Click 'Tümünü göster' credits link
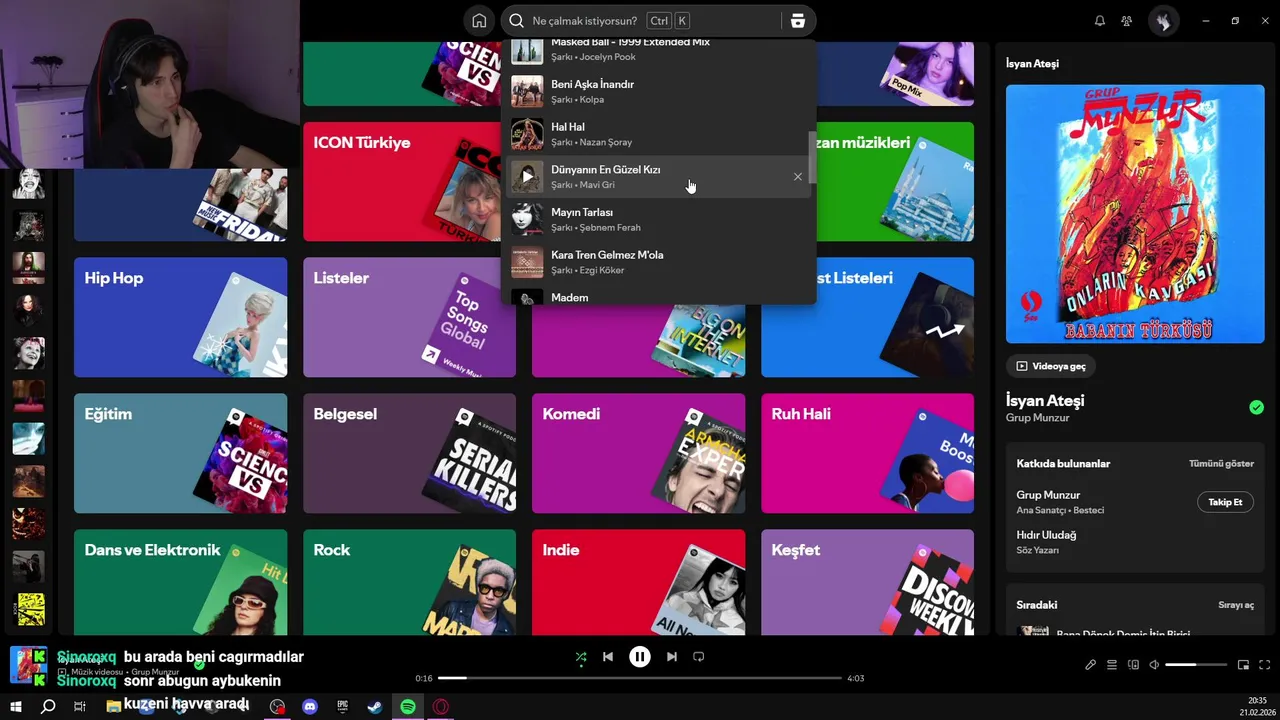 (x=1221, y=464)
